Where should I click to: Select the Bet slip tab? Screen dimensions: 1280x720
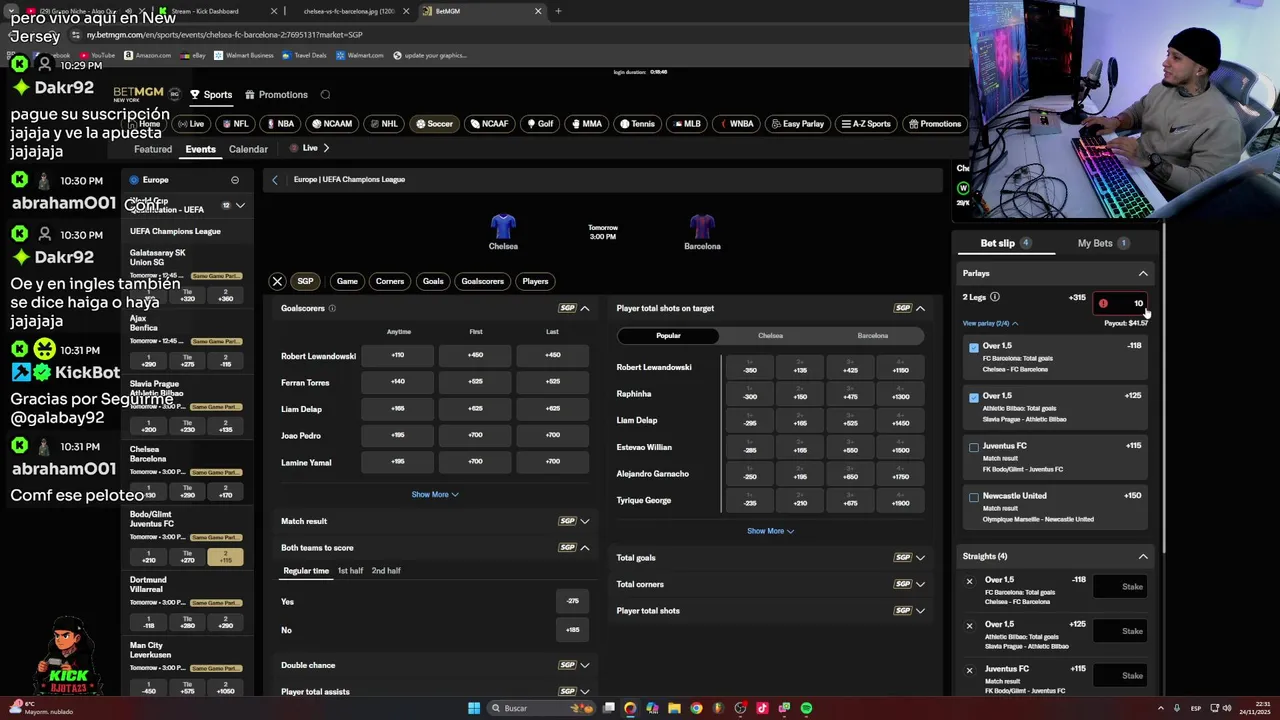click(x=1004, y=243)
